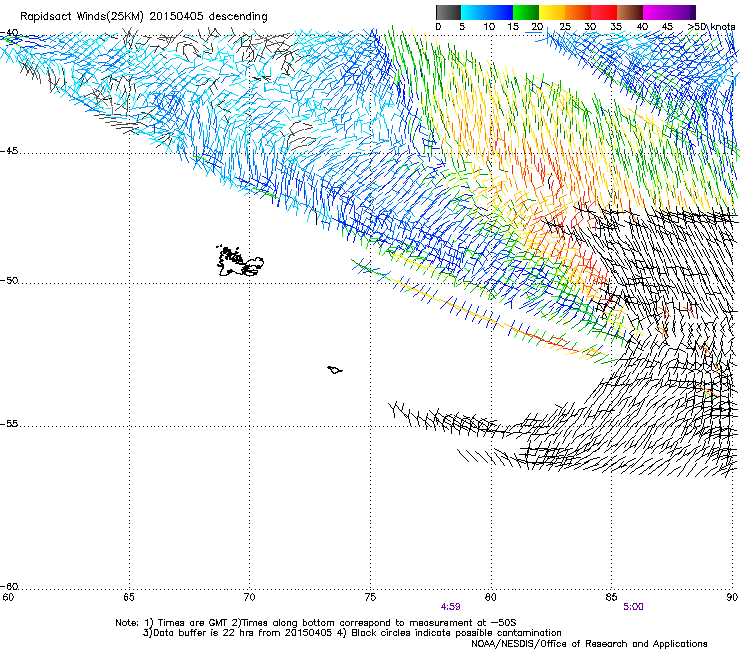Click the legend scale value '15'
The image size is (740, 650).
pyautogui.click(x=513, y=27)
